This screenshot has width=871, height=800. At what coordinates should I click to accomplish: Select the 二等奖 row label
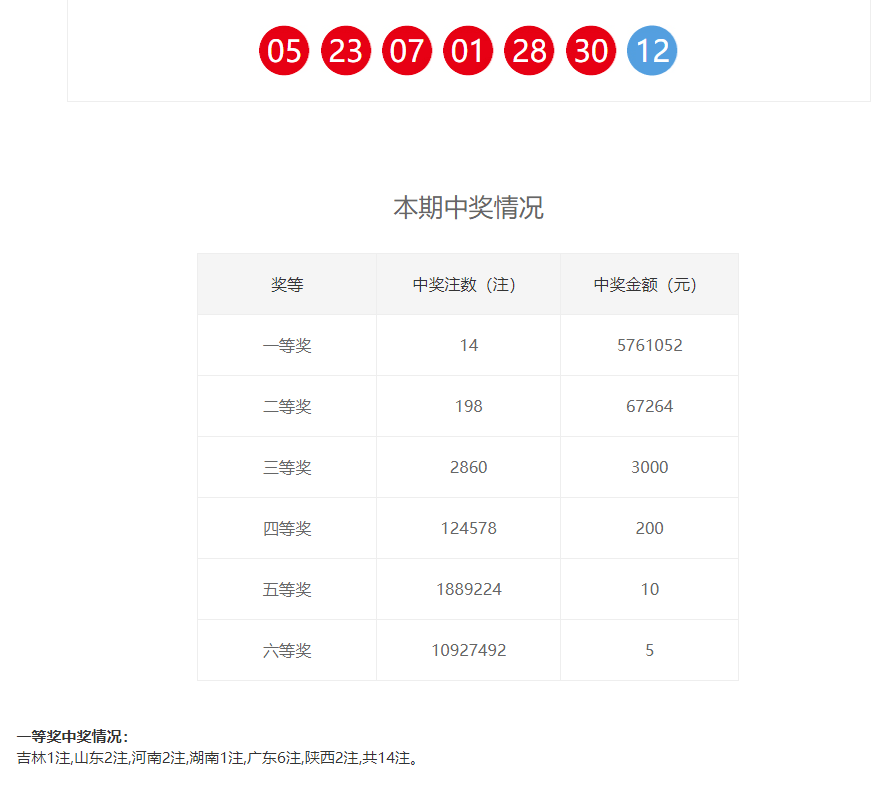[287, 407]
